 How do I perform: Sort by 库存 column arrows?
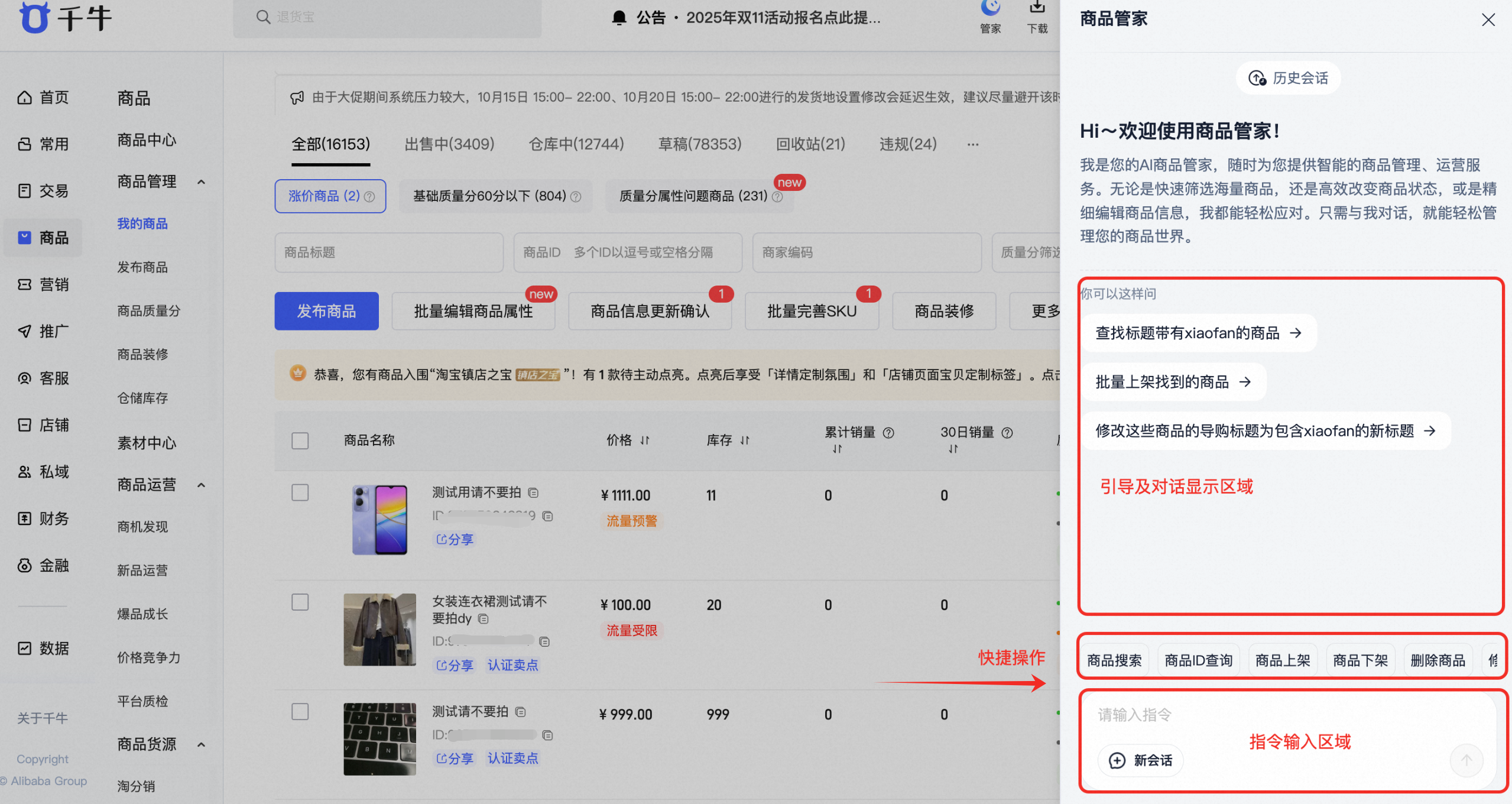[x=745, y=440]
